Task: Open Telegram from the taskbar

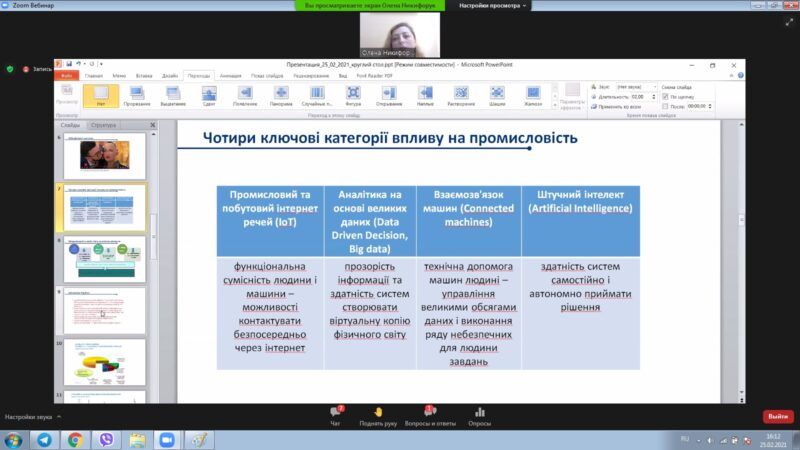Action: pyautogui.click(x=45, y=439)
